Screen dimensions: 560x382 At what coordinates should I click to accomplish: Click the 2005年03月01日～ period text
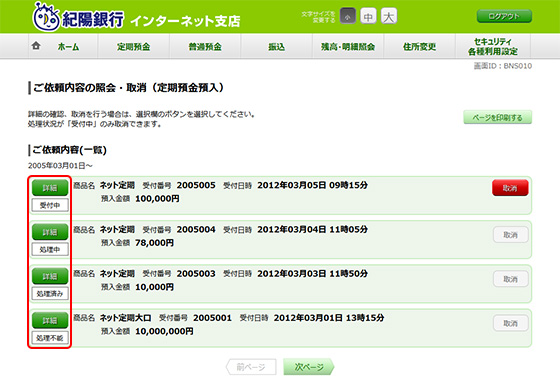(x=60, y=166)
